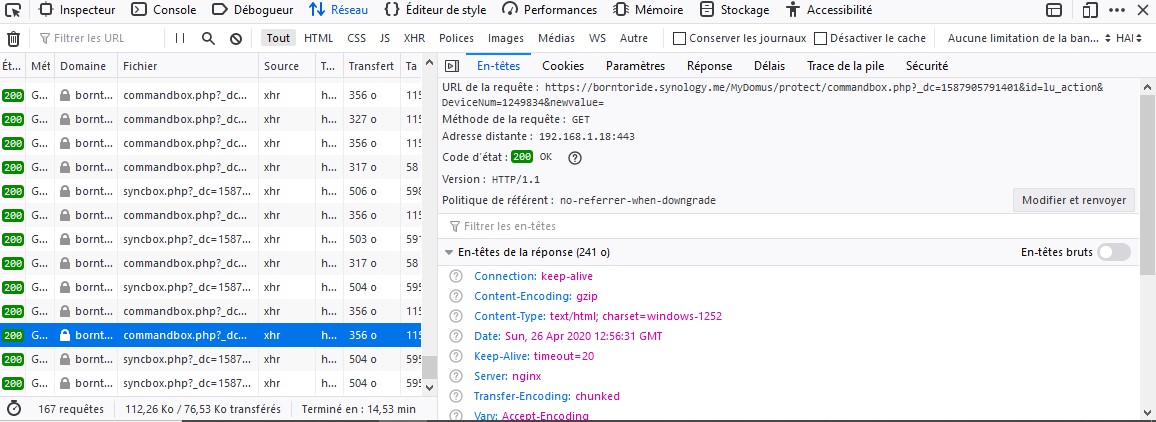Open the Console tab
Image resolution: width=1156 pixels, height=422 pixels.
[165, 10]
